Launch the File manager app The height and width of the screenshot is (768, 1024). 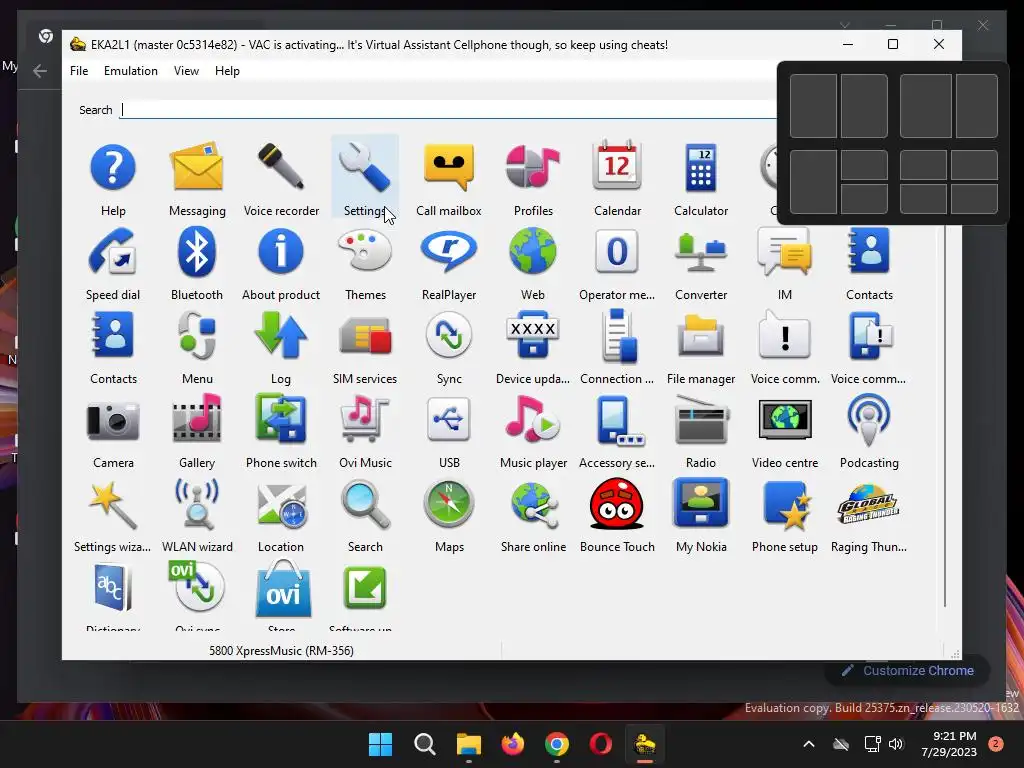pyautogui.click(x=701, y=336)
